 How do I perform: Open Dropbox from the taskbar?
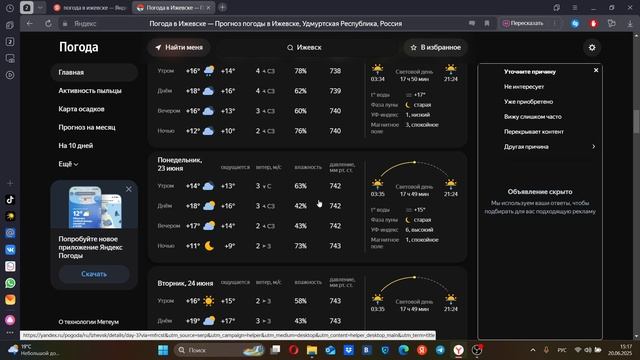[x=349, y=350]
